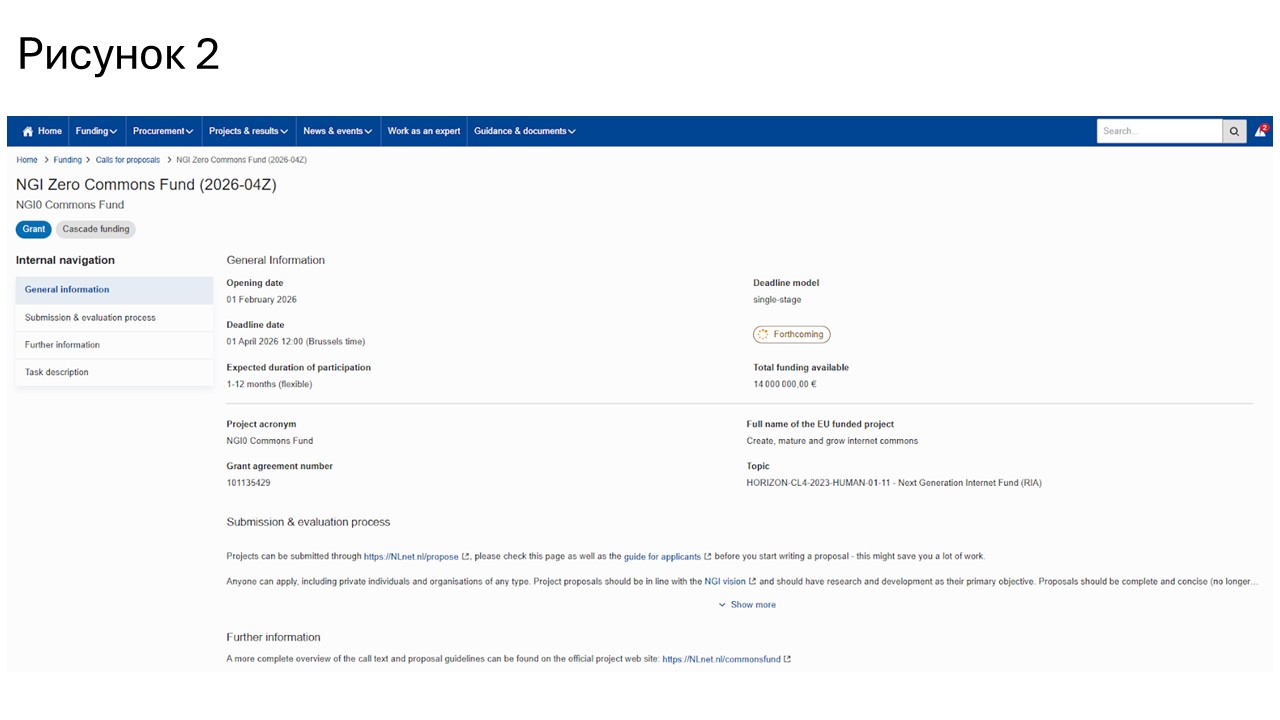
Task: Click the Home house icon in navbar
Action: coord(28,131)
